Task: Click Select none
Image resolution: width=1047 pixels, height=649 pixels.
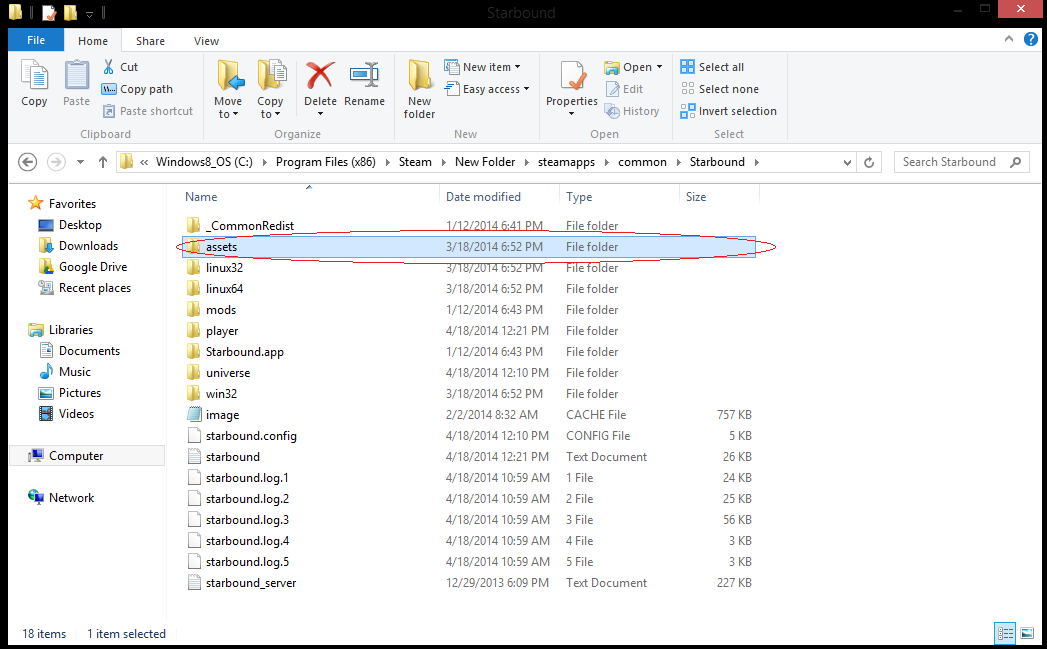Action: tap(719, 89)
